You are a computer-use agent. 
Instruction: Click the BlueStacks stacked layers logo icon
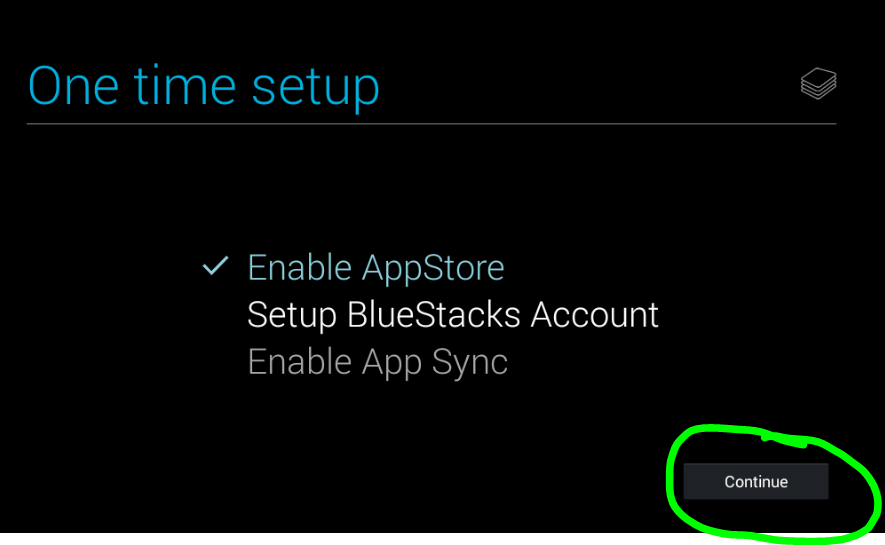coord(818,83)
